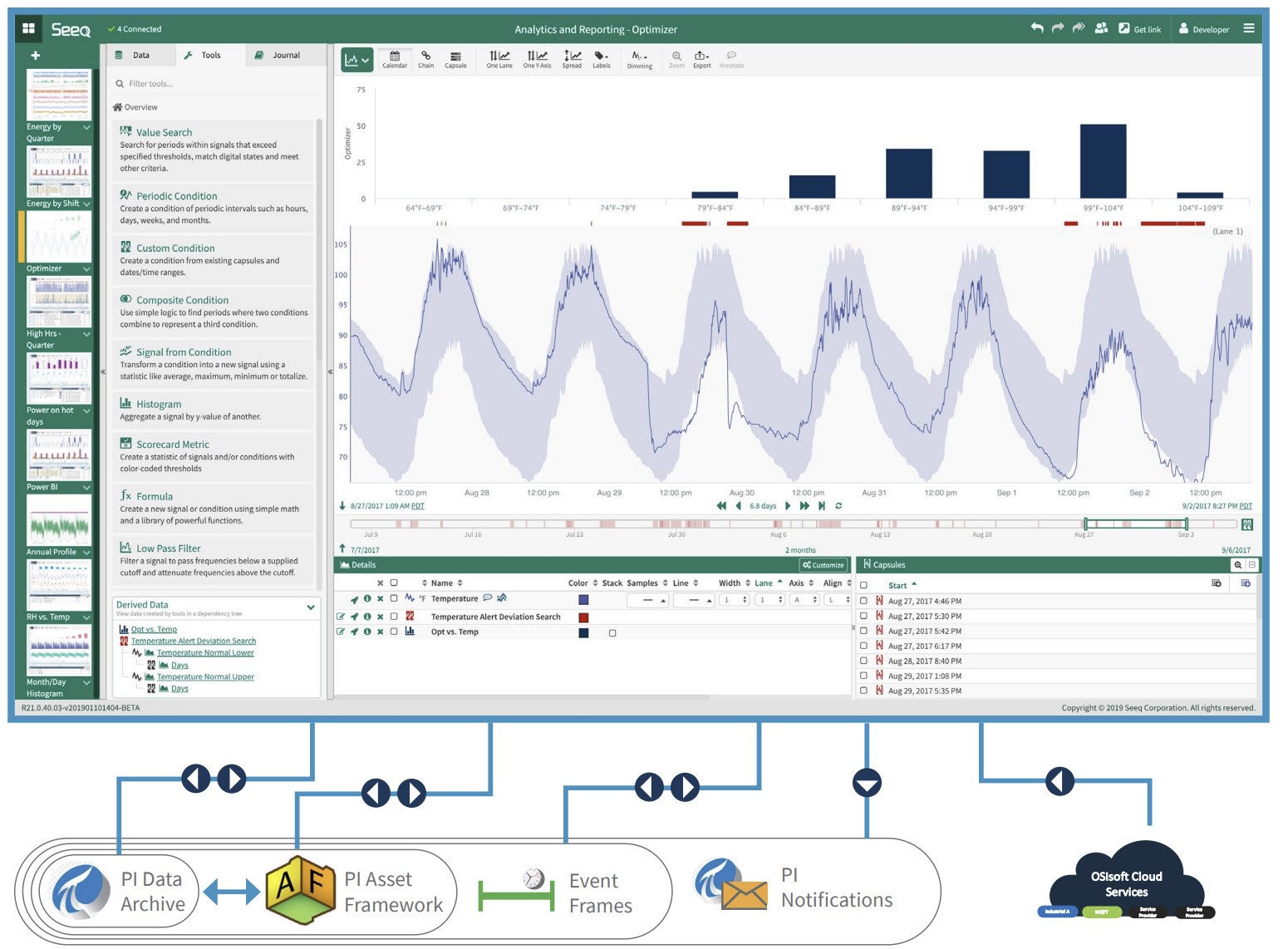Image resolution: width=1288 pixels, height=949 pixels.
Task: Click the Annotate toolbar icon
Action: pyautogui.click(x=731, y=59)
